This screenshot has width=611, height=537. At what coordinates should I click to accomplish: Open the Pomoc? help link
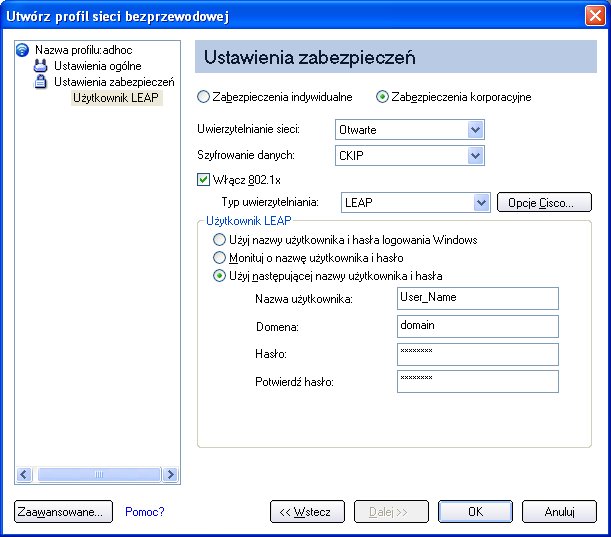click(x=145, y=512)
